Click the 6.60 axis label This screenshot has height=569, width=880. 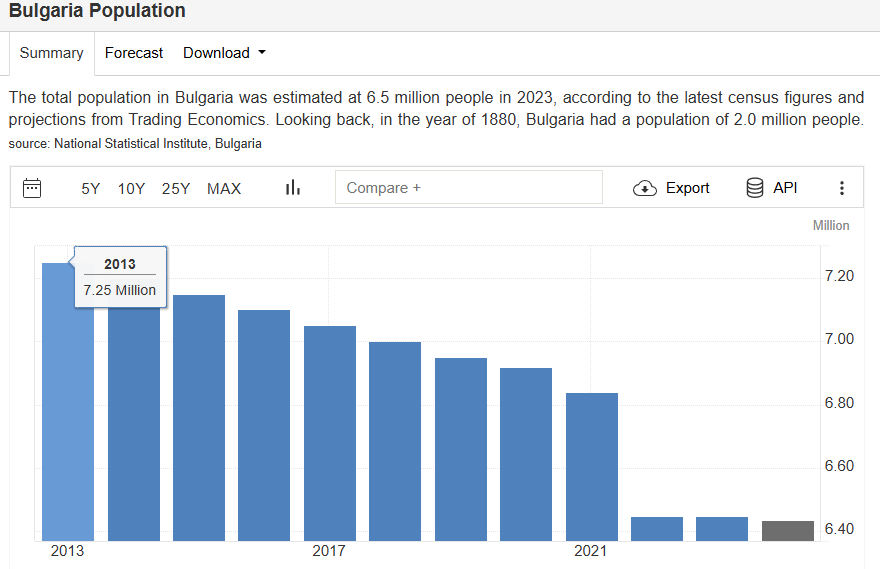point(839,466)
